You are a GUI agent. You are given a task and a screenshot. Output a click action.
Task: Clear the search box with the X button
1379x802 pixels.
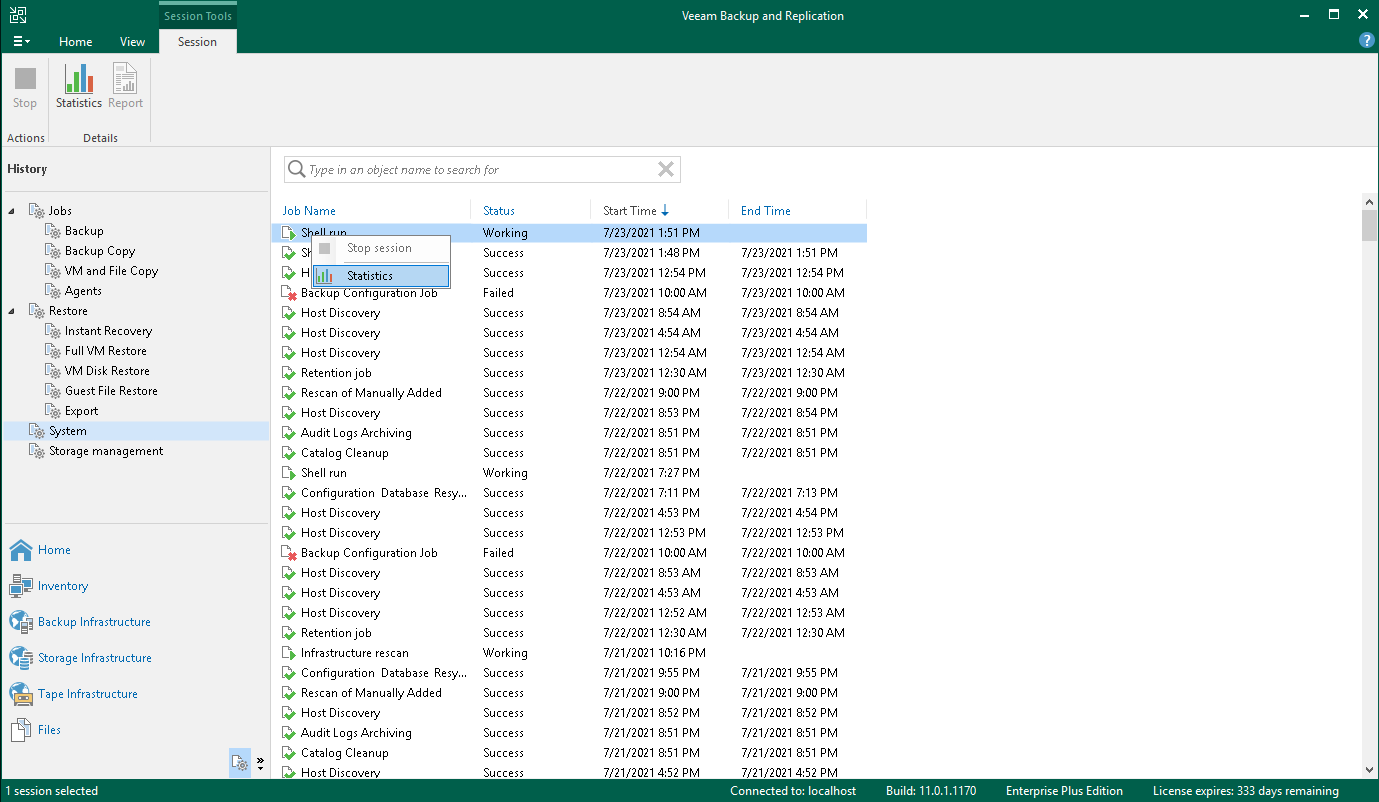pyautogui.click(x=665, y=169)
